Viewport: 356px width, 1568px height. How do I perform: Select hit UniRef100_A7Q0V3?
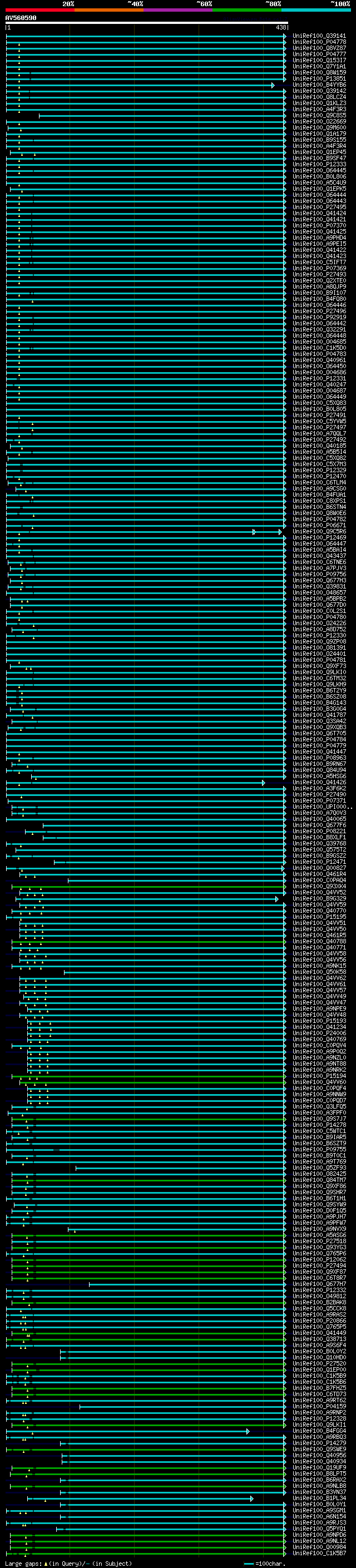[x=319, y=813]
